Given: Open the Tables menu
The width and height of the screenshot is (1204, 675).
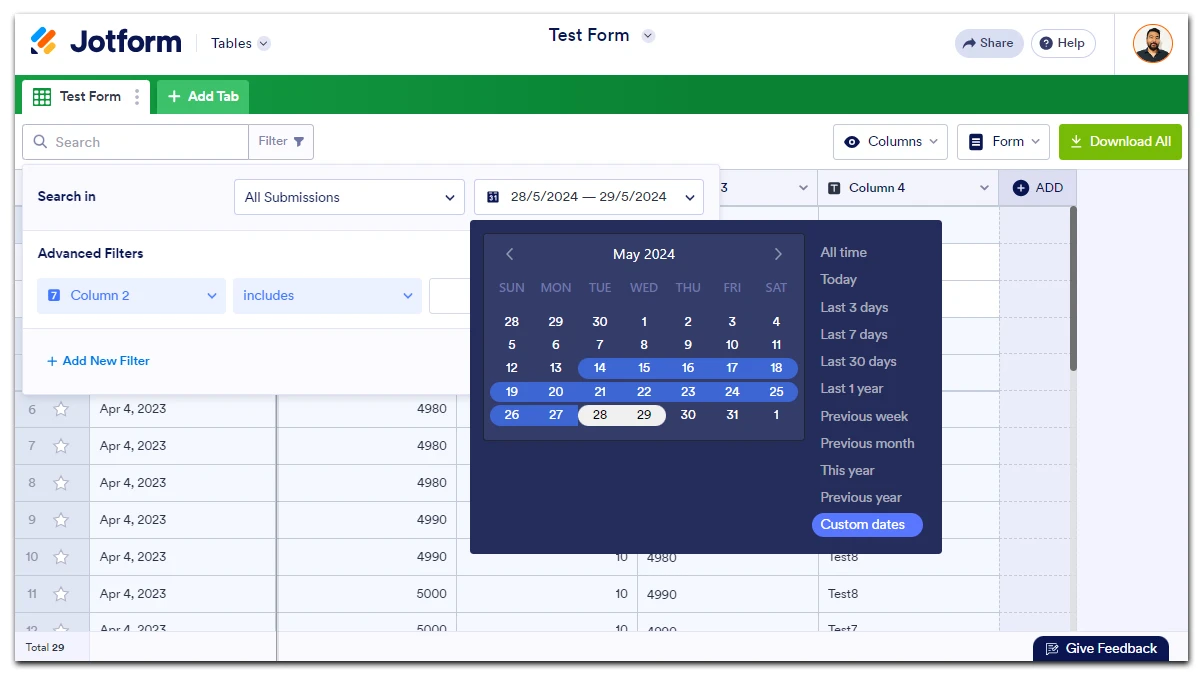Looking at the screenshot, I should (x=239, y=43).
